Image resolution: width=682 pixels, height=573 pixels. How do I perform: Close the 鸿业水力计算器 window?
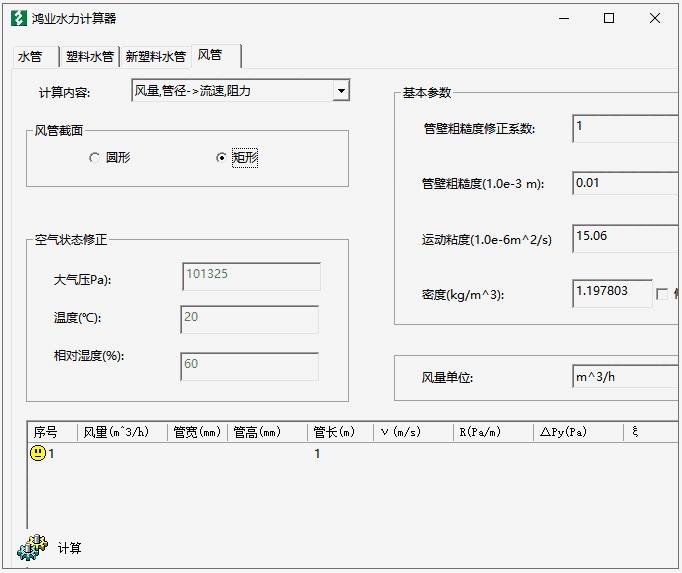point(655,18)
